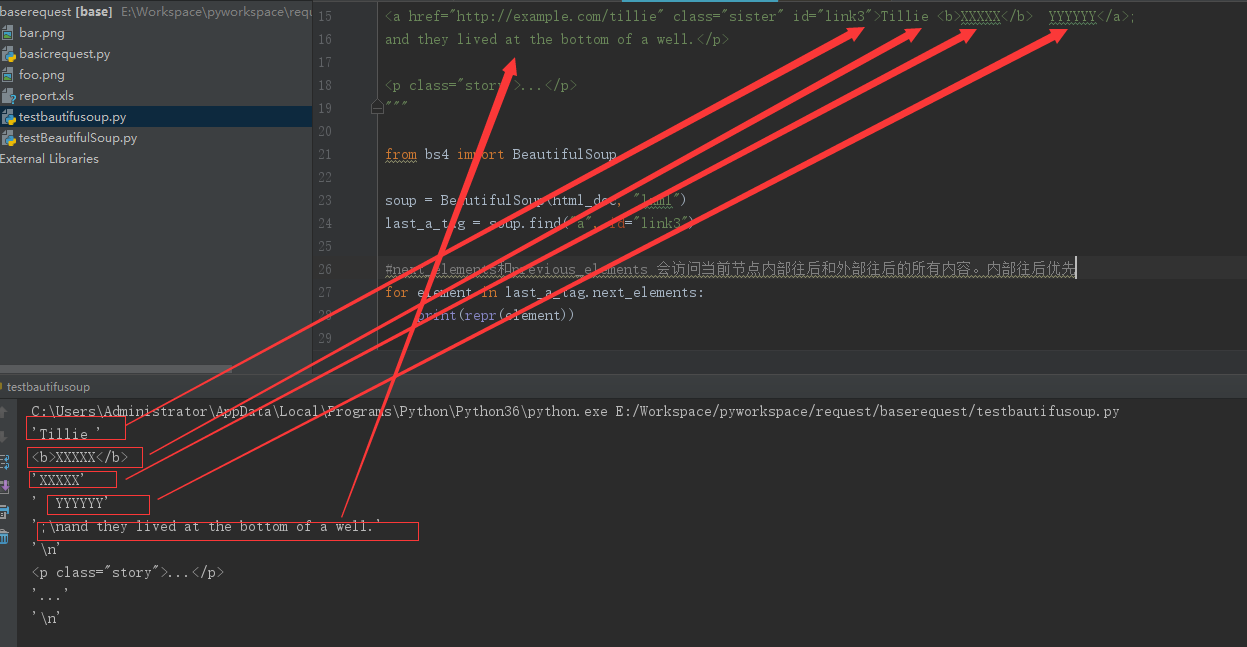Click the image file icon beside bar.png
The width and height of the screenshot is (1247, 647).
coord(8,33)
